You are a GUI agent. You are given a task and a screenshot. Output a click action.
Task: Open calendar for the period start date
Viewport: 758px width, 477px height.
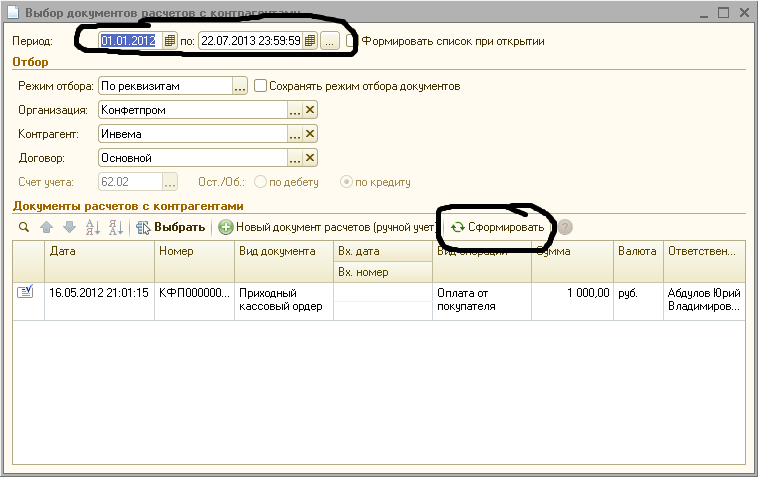[x=169, y=41]
